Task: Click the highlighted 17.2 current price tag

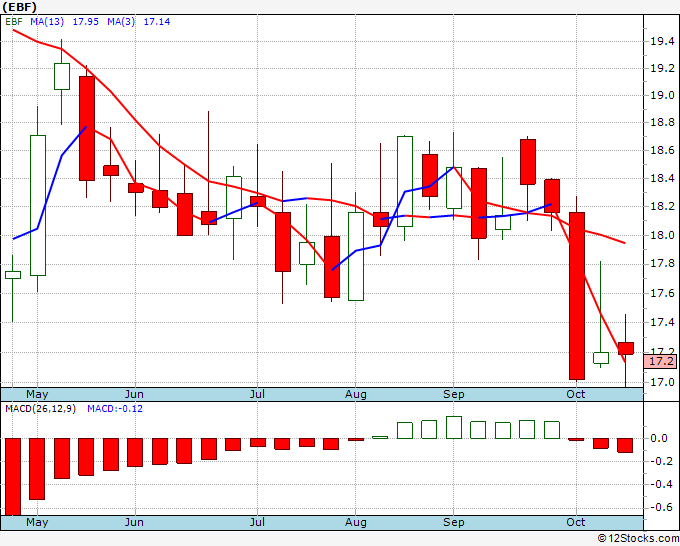Action: click(660, 361)
